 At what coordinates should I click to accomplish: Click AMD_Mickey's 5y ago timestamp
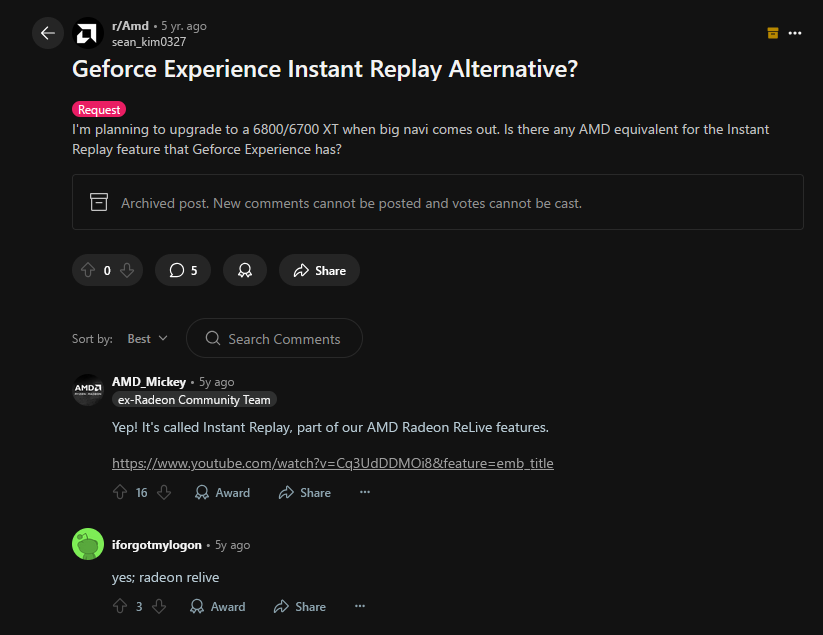pyautogui.click(x=217, y=382)
